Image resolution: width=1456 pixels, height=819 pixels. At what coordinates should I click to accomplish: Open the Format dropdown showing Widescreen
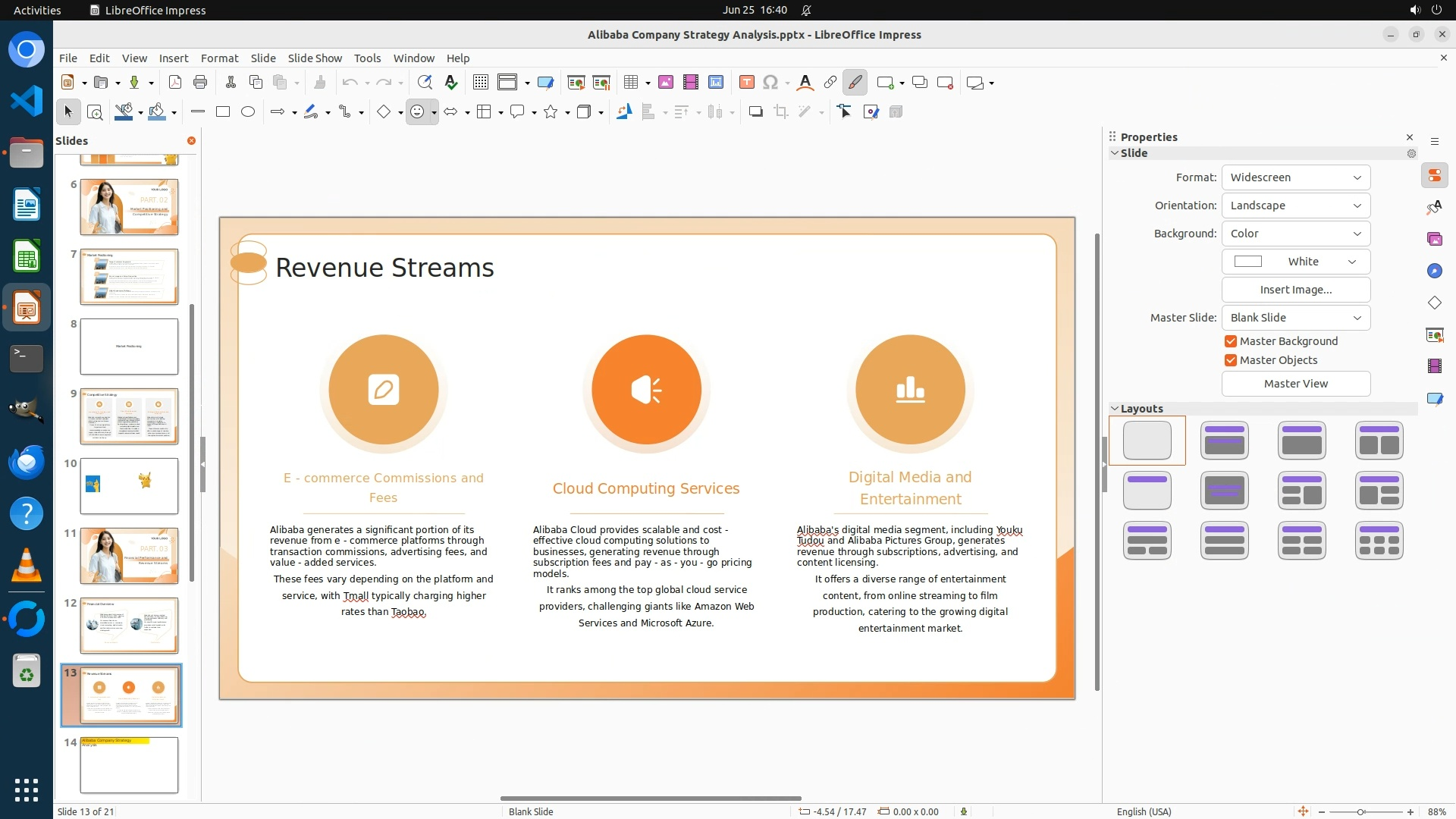[x=1295, y=177]
